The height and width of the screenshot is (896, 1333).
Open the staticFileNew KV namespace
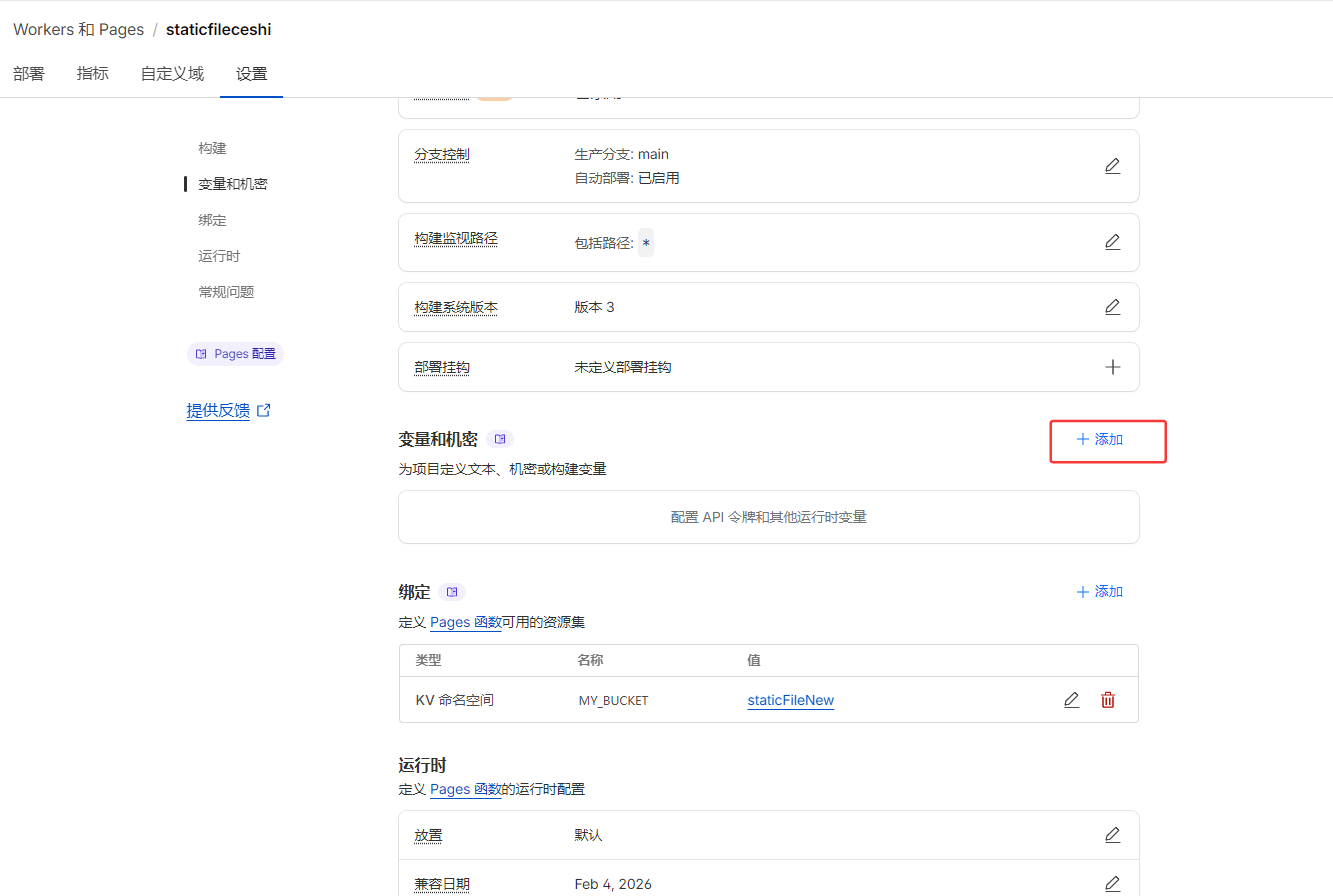[x=790, y=700]
